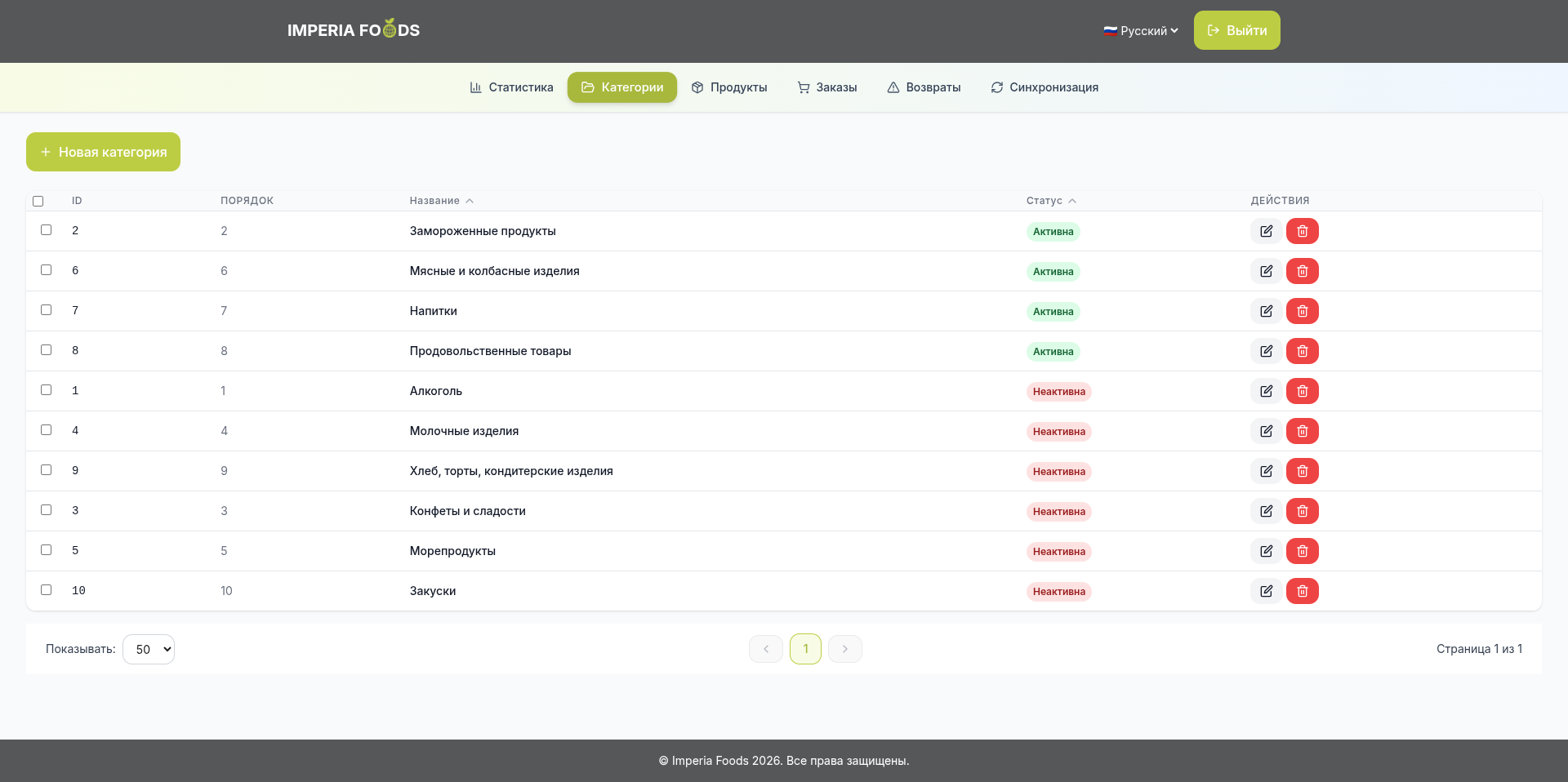The width and height of the screenshot is (1568, 782).
Task: Edit the Алкоголь category
Action: point(1266,391)
